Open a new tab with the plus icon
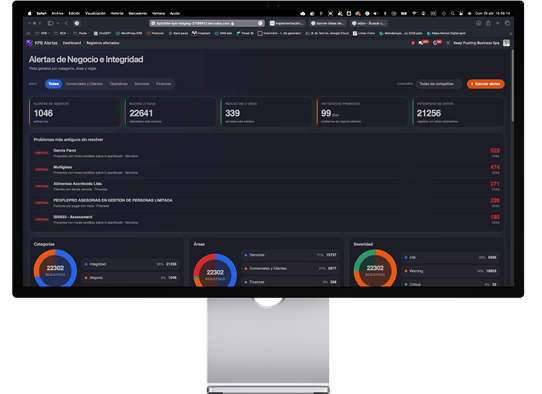 [497, 23]
